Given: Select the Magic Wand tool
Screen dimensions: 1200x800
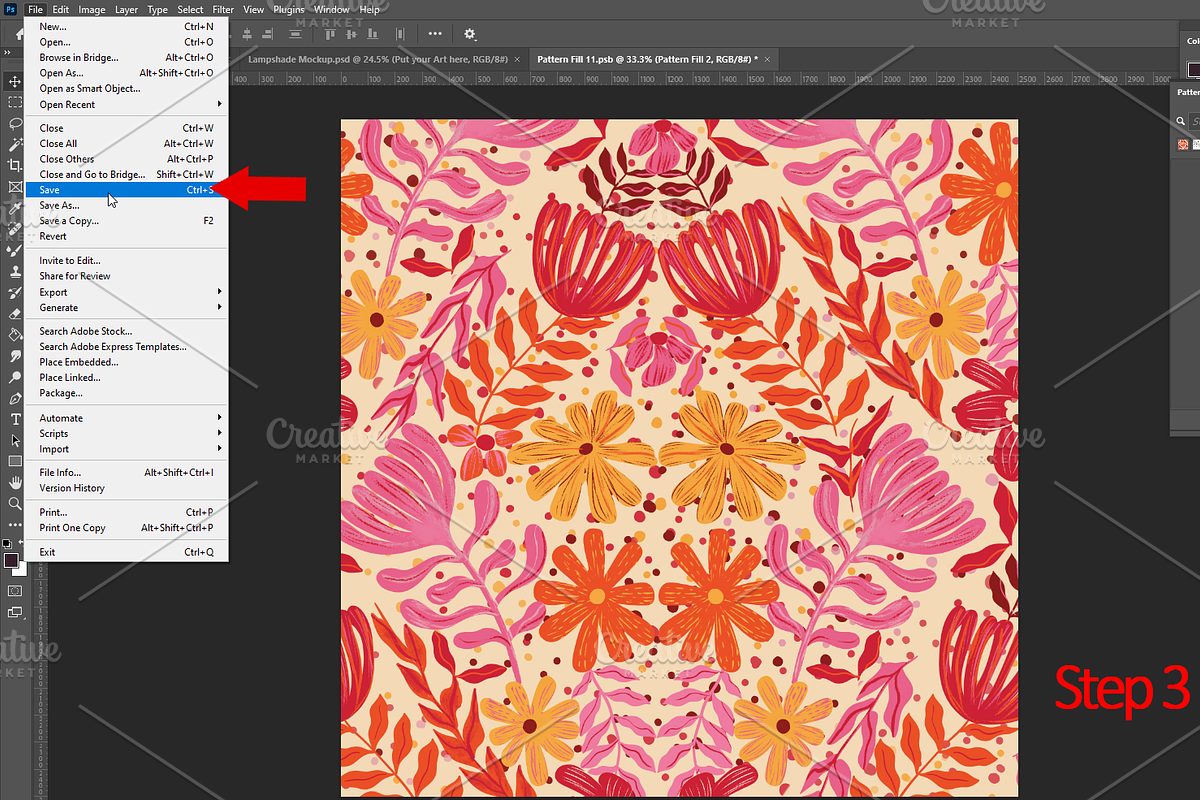Looking at the screenshot, I should [15, 144].
